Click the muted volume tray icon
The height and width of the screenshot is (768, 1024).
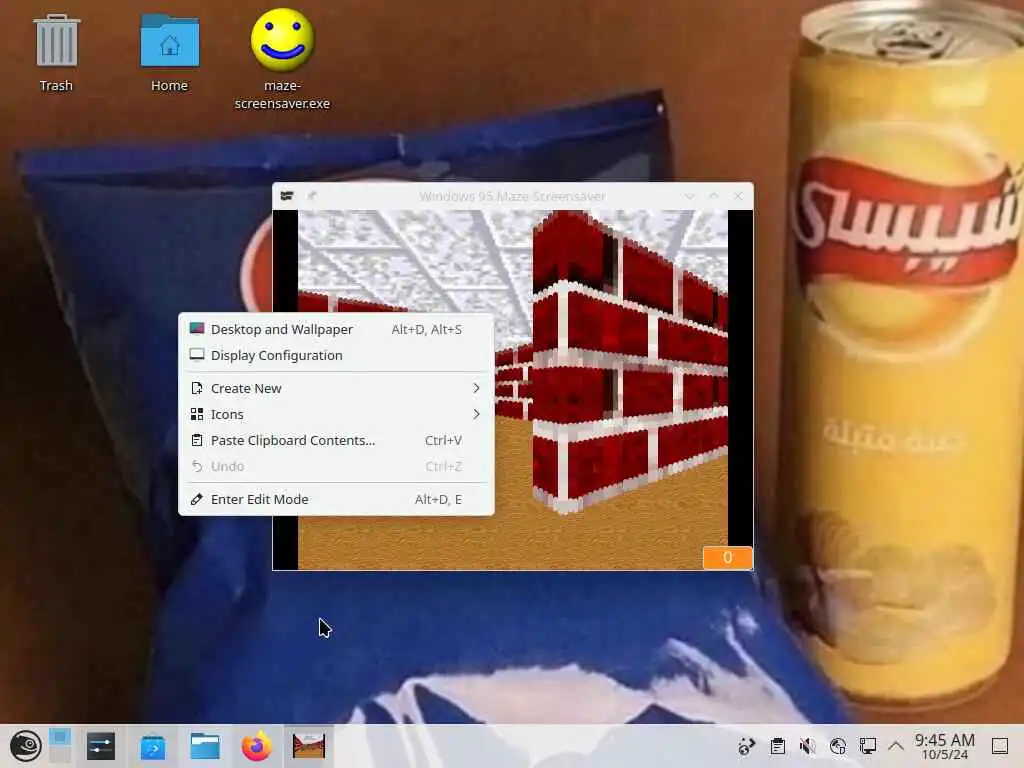(807, 746)
